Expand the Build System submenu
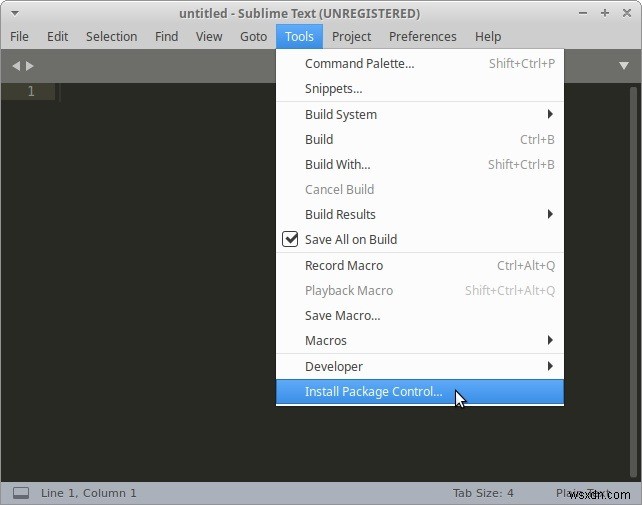The image size is (642, 505). click(550, 114)
